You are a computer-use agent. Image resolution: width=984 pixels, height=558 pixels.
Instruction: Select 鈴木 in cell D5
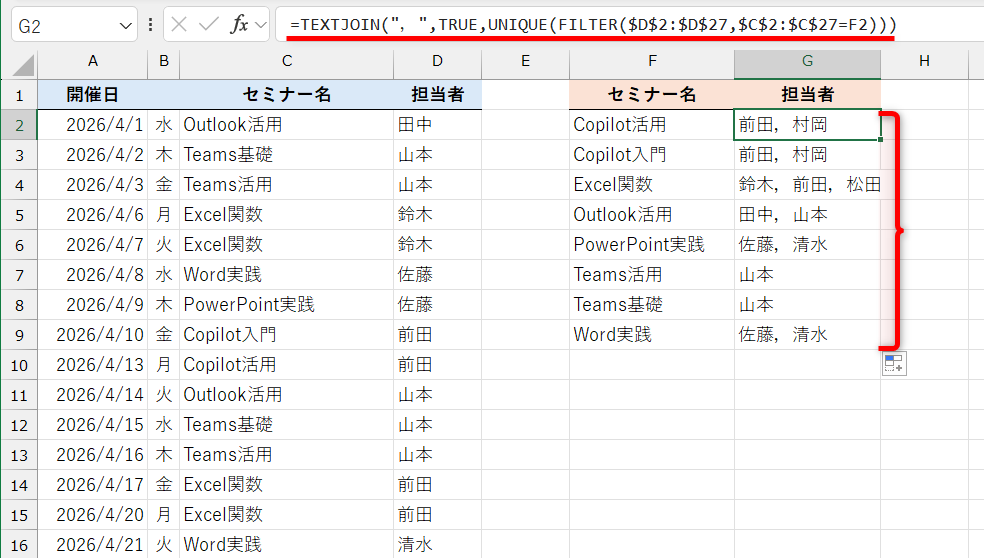[x=437, y=215]
